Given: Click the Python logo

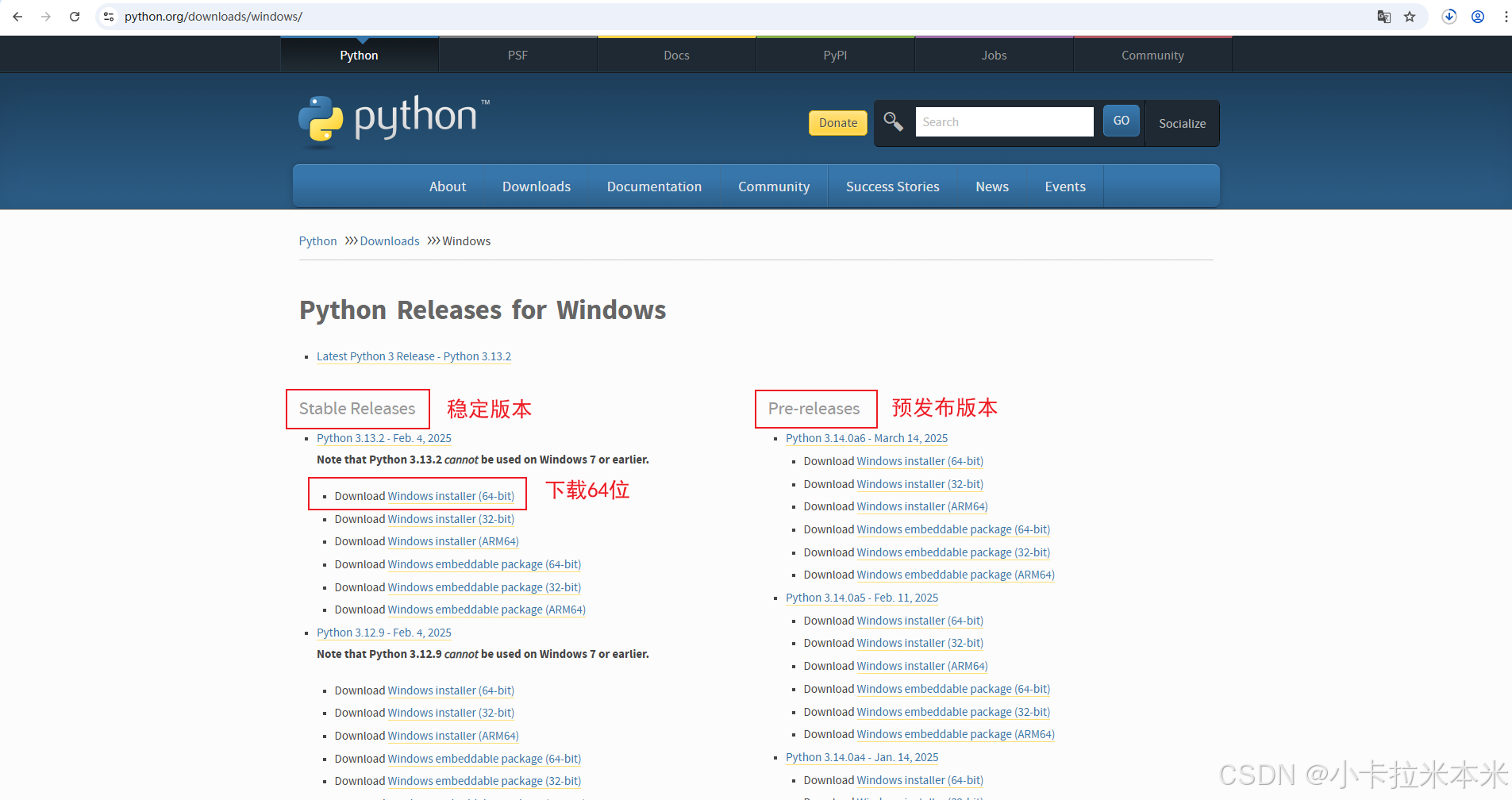Looking at the screenshot, I should click(394, 121).
